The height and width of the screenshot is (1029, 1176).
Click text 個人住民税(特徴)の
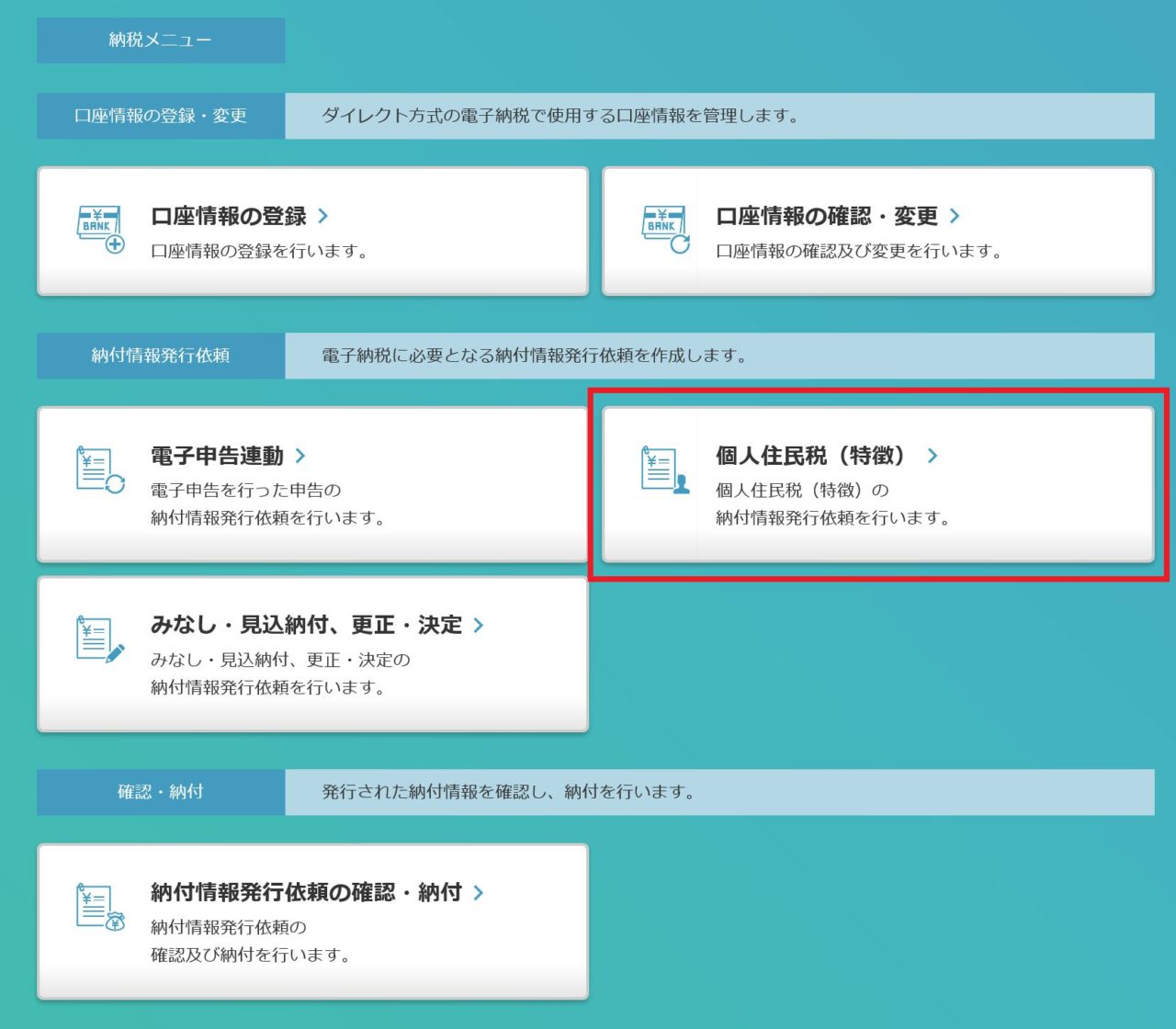[802, 491]
